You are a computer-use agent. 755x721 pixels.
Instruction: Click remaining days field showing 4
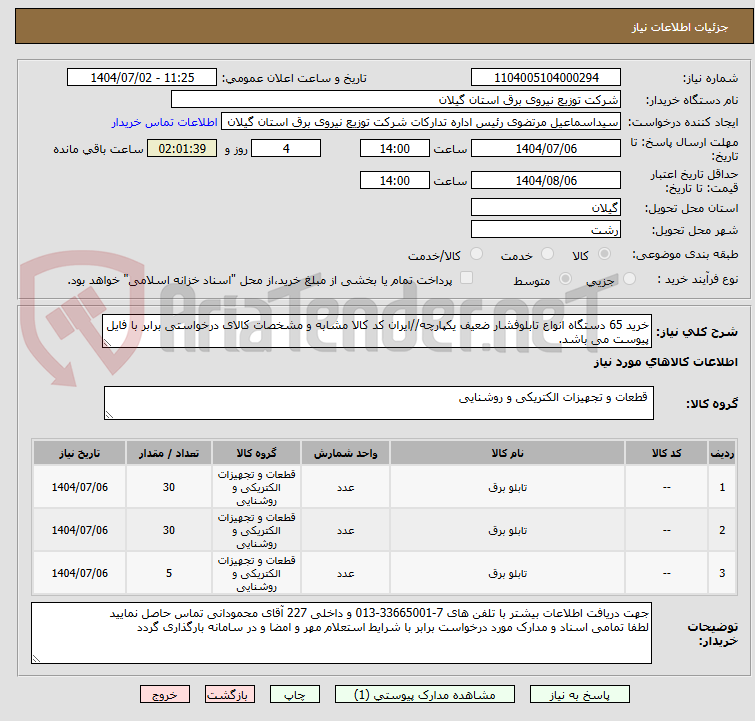pyautogui.click(x=286, y=148)
